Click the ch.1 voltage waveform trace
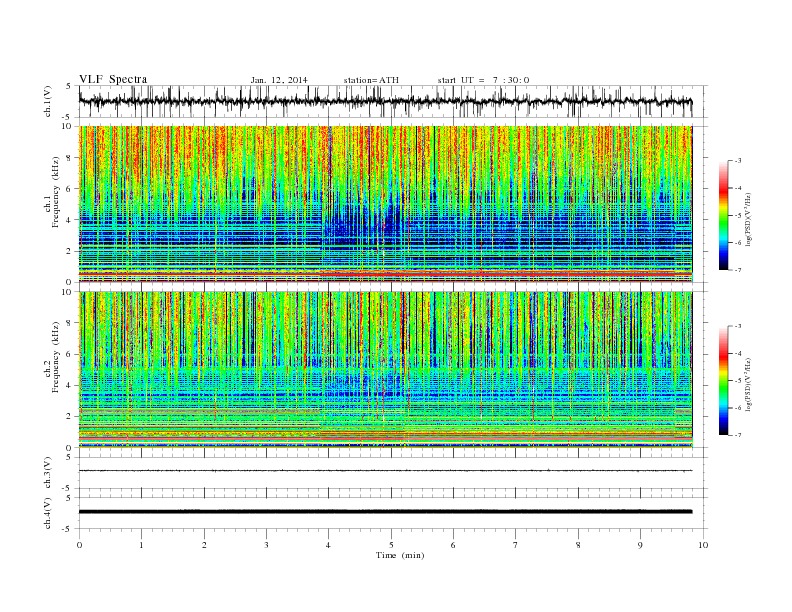The width and height of the screenshot is (792, 612). [x=385, y=101]
